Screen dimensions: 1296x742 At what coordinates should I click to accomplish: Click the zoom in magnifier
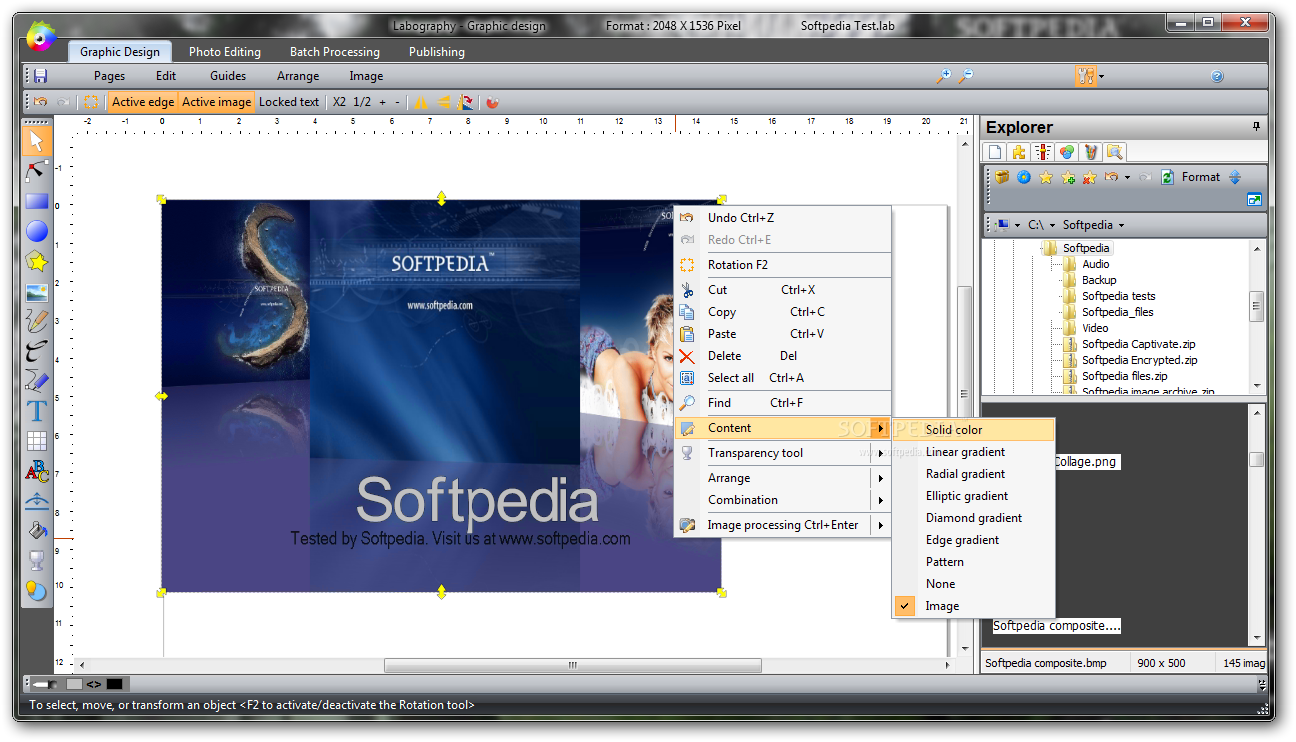click(942, 76)
